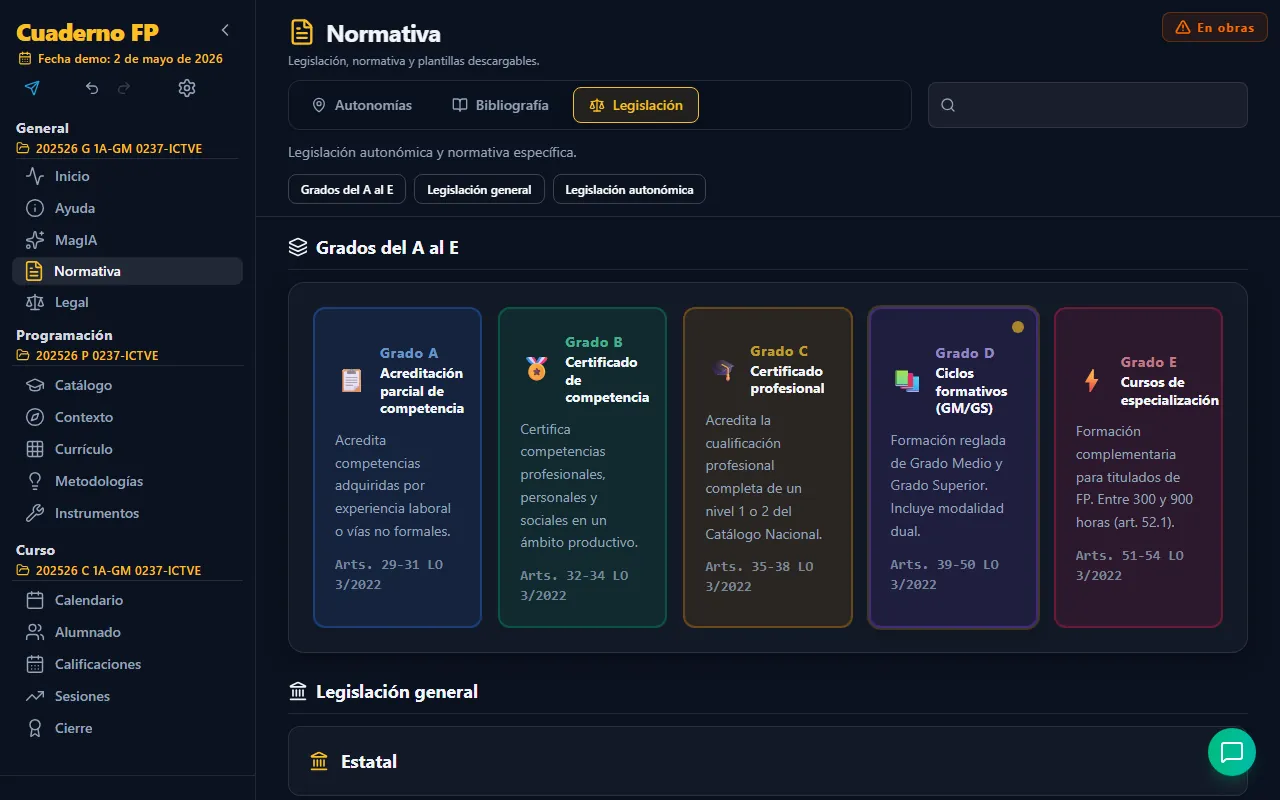Switch to the Autonomías tab
Viewport: 1280px width, 800px height.
362,105
